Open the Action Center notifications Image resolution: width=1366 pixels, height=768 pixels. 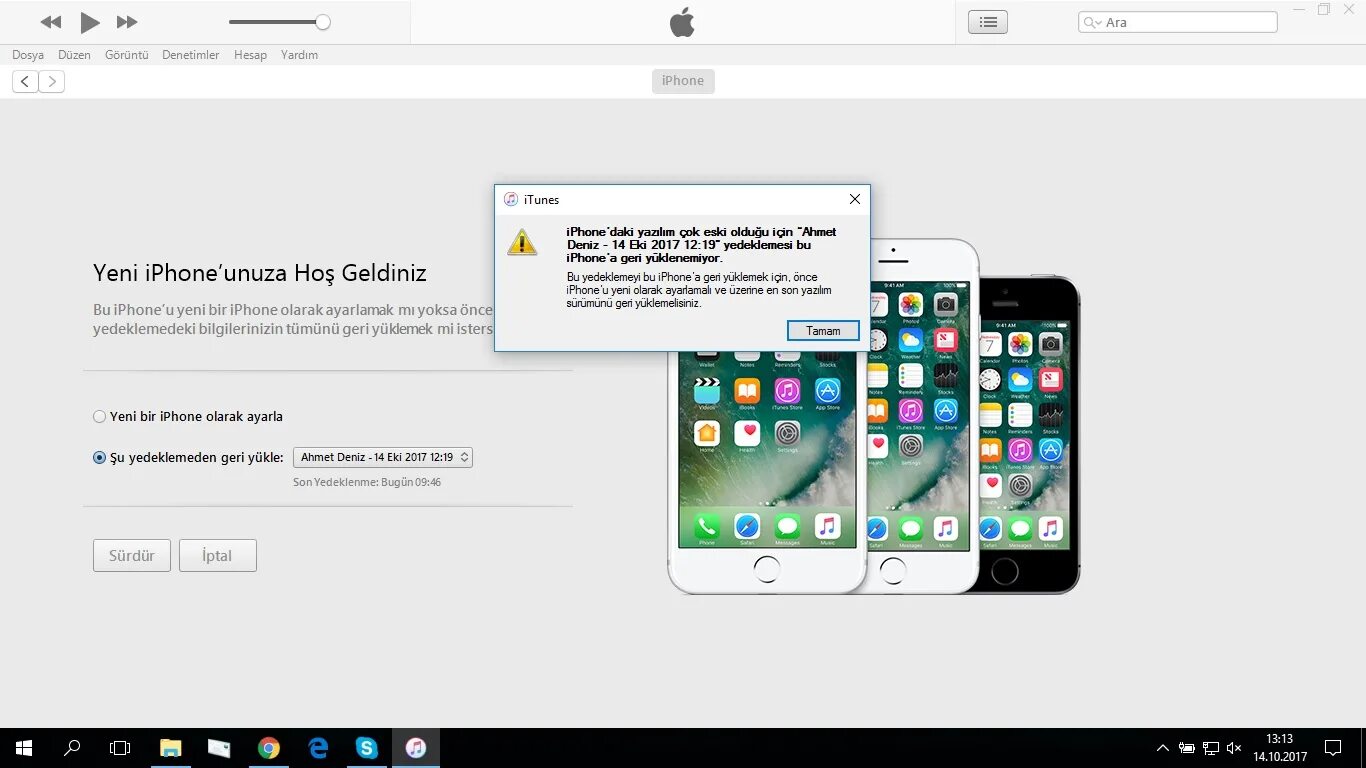coord(1333,748)
